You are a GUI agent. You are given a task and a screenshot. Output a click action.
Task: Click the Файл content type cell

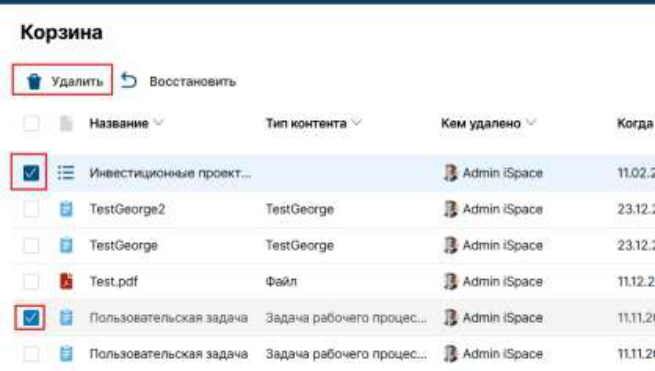pos(281,282)
